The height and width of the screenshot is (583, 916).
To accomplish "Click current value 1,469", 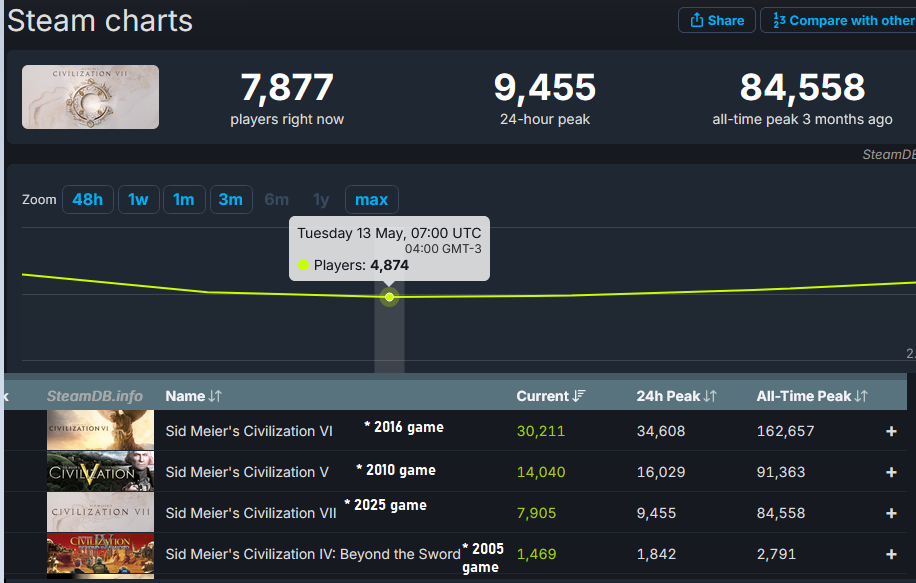I will pos(536,554).
